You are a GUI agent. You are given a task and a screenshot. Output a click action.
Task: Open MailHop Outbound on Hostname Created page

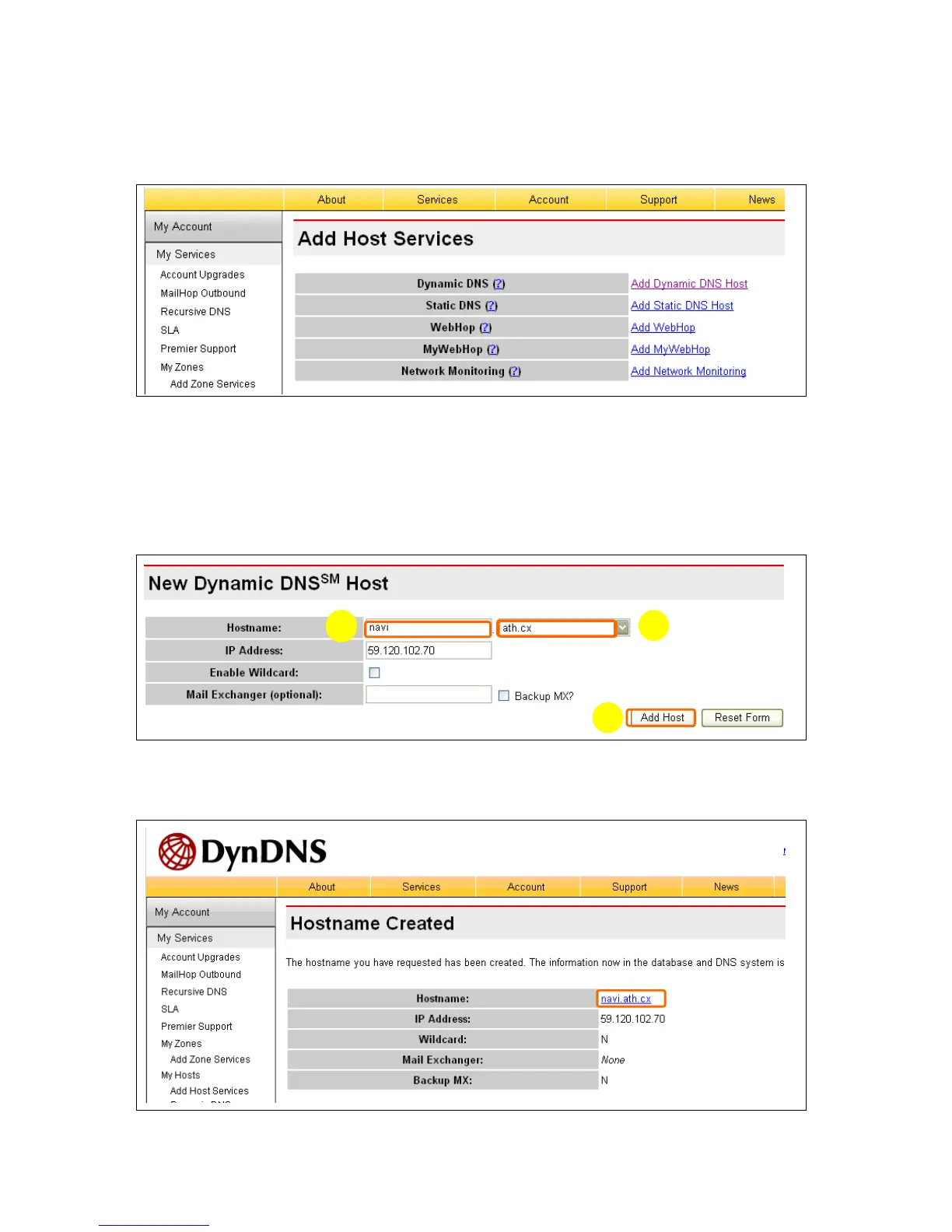click(201, 975)
